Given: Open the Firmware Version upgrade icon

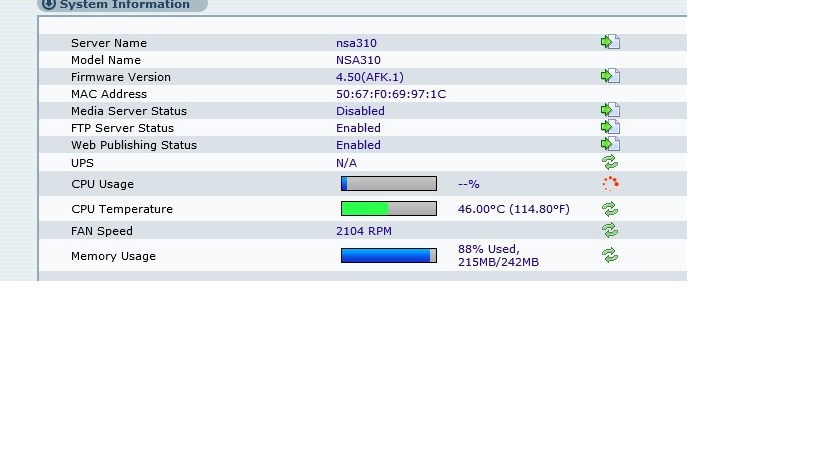Looking at the screenshot, I should (610, 76).
